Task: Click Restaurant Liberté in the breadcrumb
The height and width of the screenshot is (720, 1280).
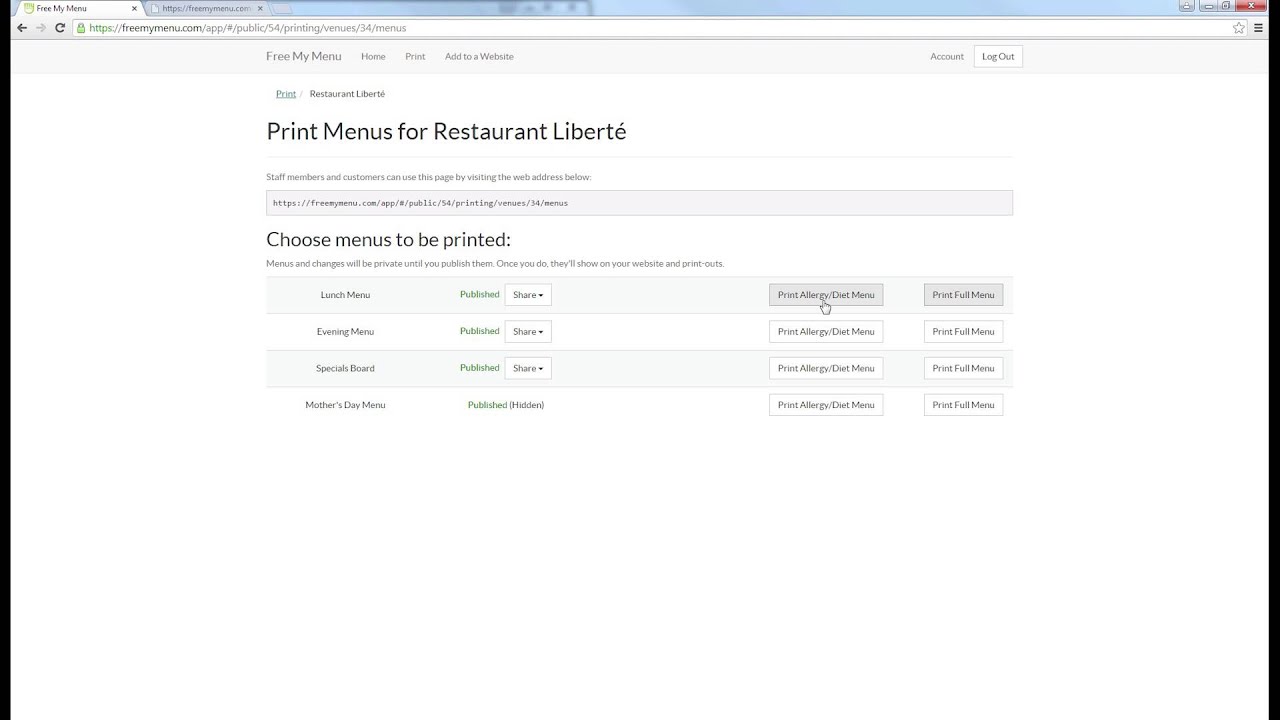Action: click(347, 93)
